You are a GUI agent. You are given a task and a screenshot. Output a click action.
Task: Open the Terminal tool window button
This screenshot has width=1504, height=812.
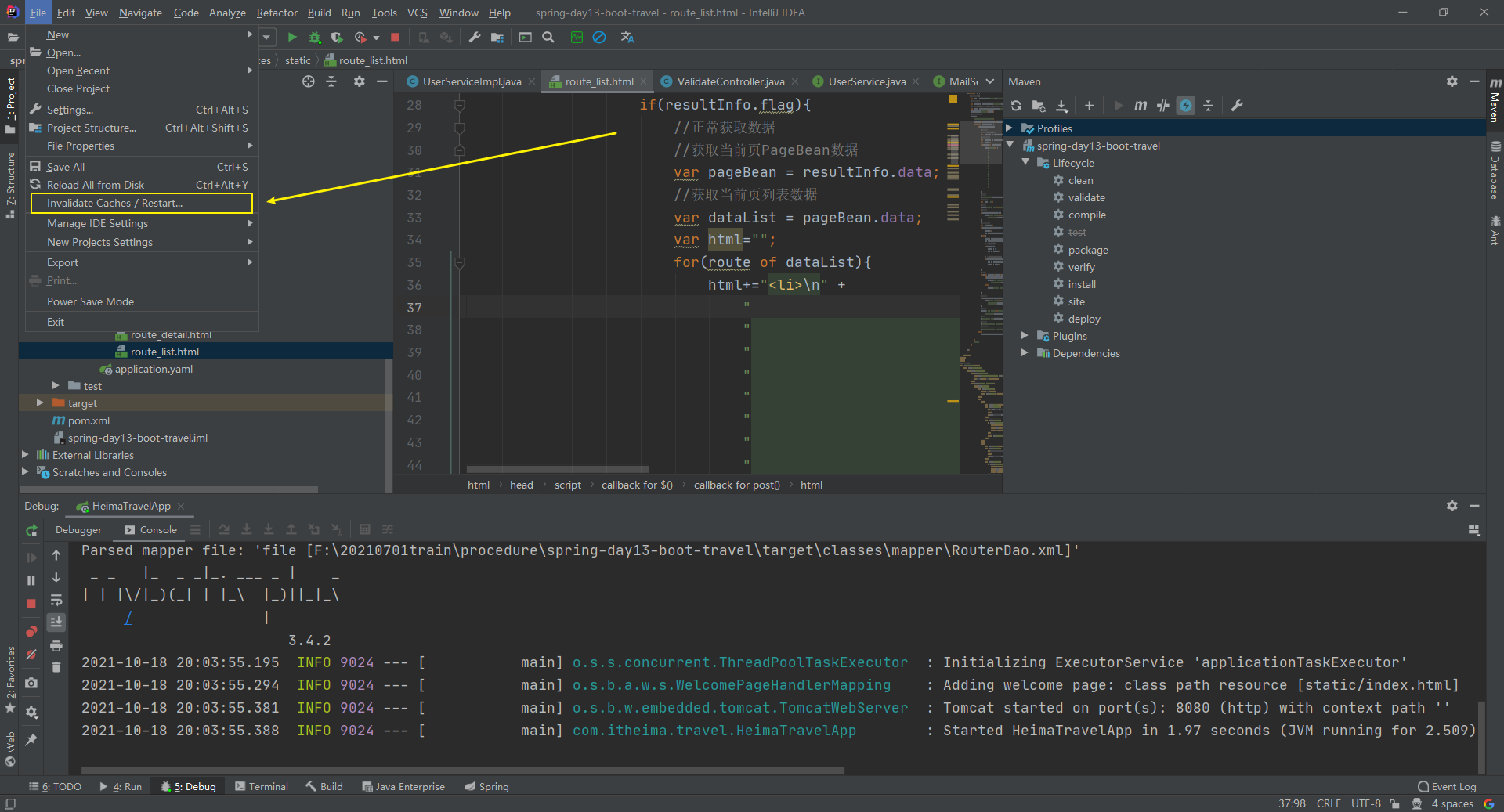point(262,786)
